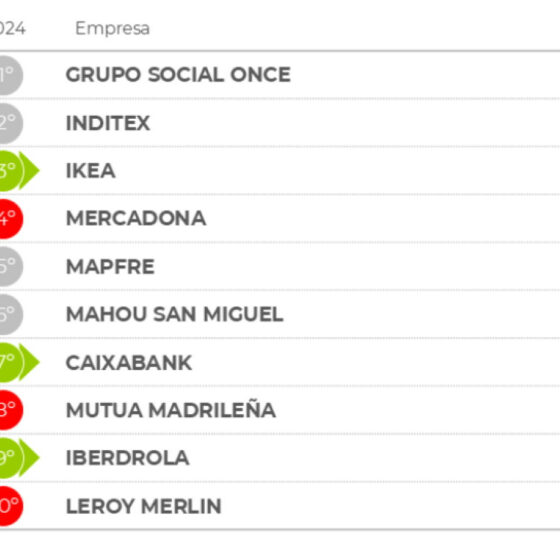Click the gray 5th position badge for Mapfre
Viewport: 560px width, 560px height.
(11, 266)
